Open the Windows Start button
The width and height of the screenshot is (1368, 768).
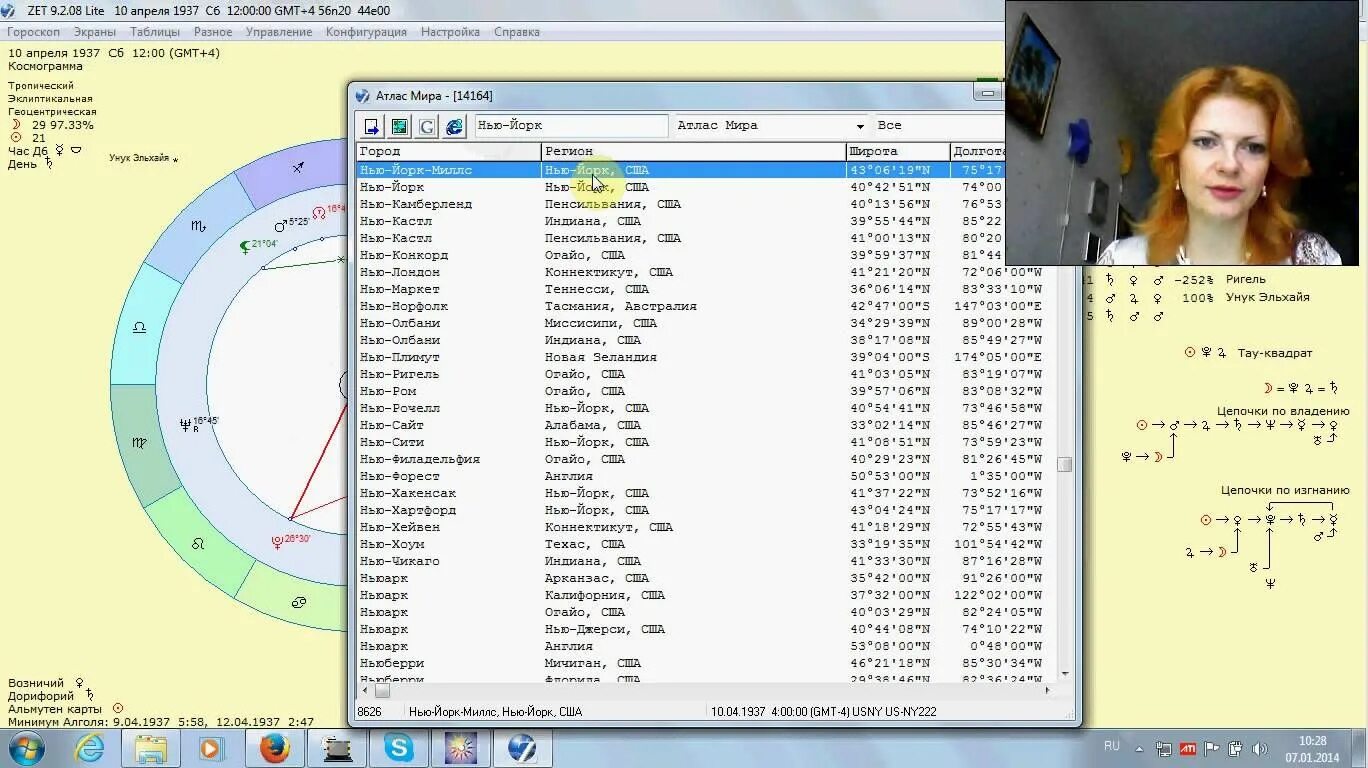click(x=28, y=748)
